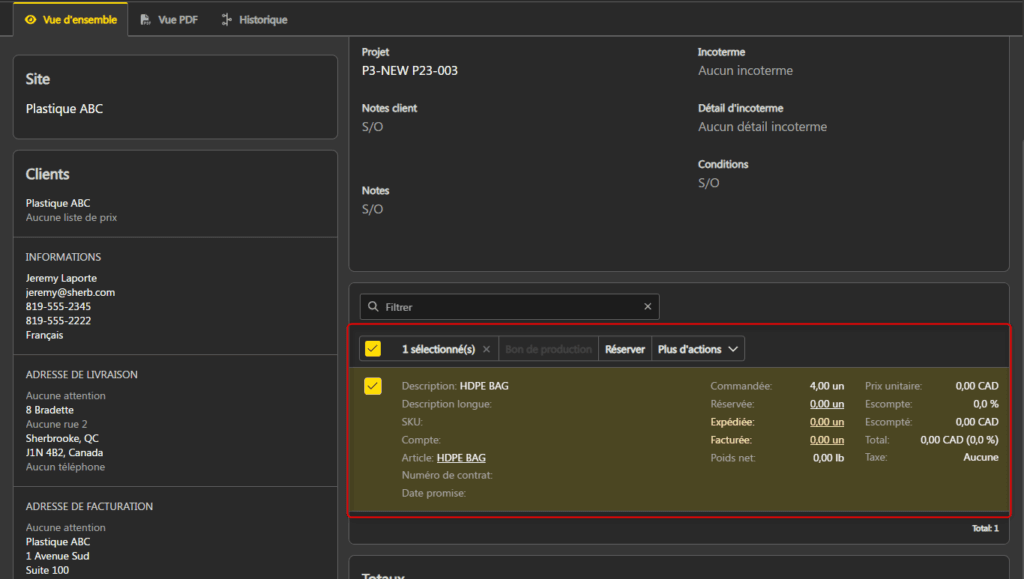Clear the filter with the X icon
1024x579 pixels.
(647, 307)
